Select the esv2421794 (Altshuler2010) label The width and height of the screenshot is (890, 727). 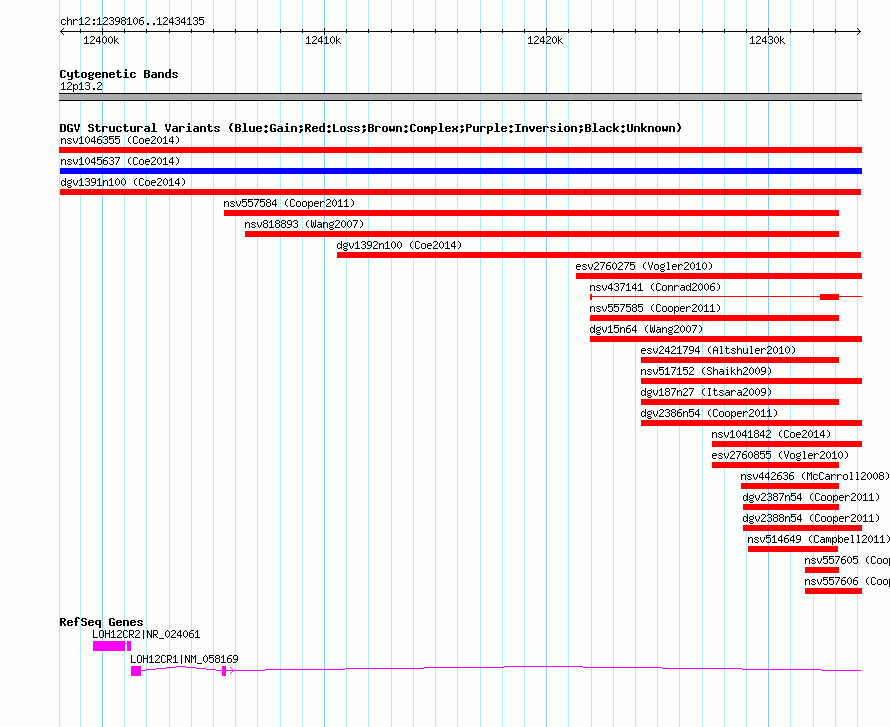click(718, 350)
